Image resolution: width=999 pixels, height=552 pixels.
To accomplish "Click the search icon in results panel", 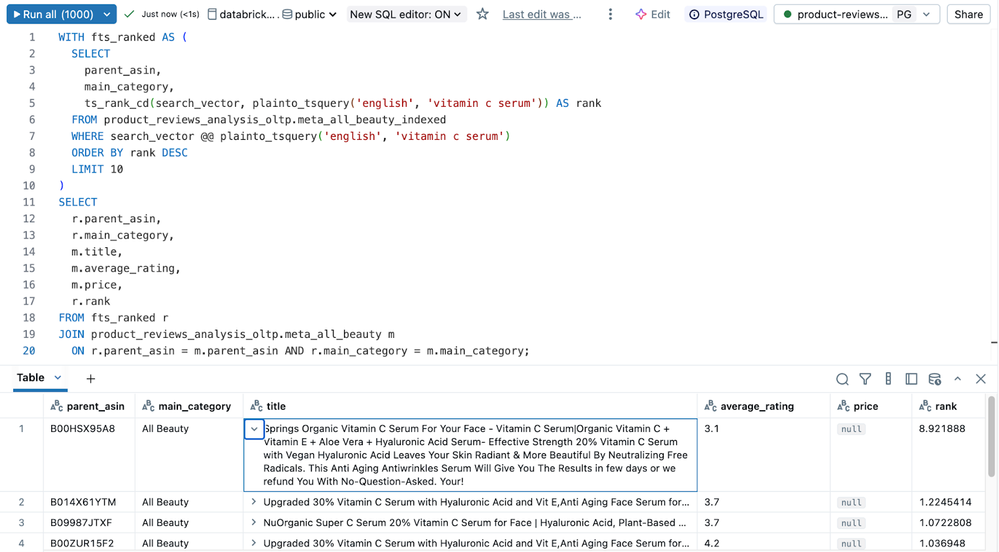I will tap(842, 379).
